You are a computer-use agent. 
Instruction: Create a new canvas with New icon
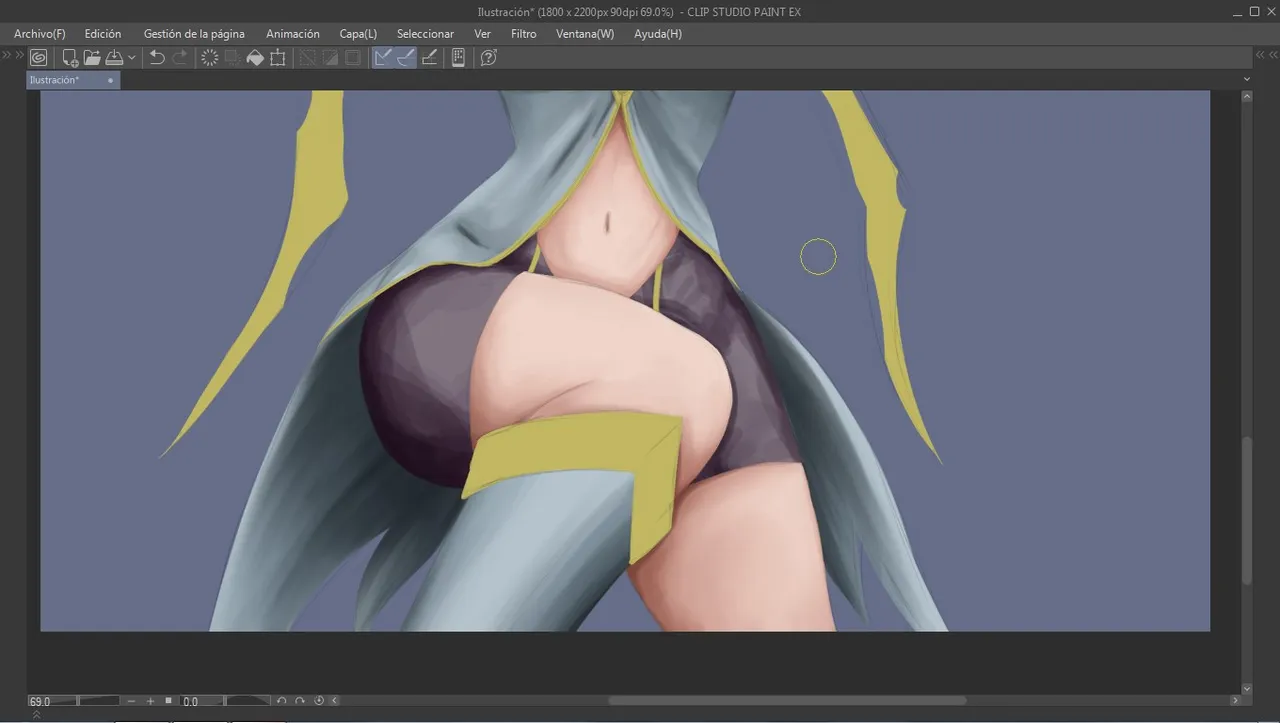[70, 58]
